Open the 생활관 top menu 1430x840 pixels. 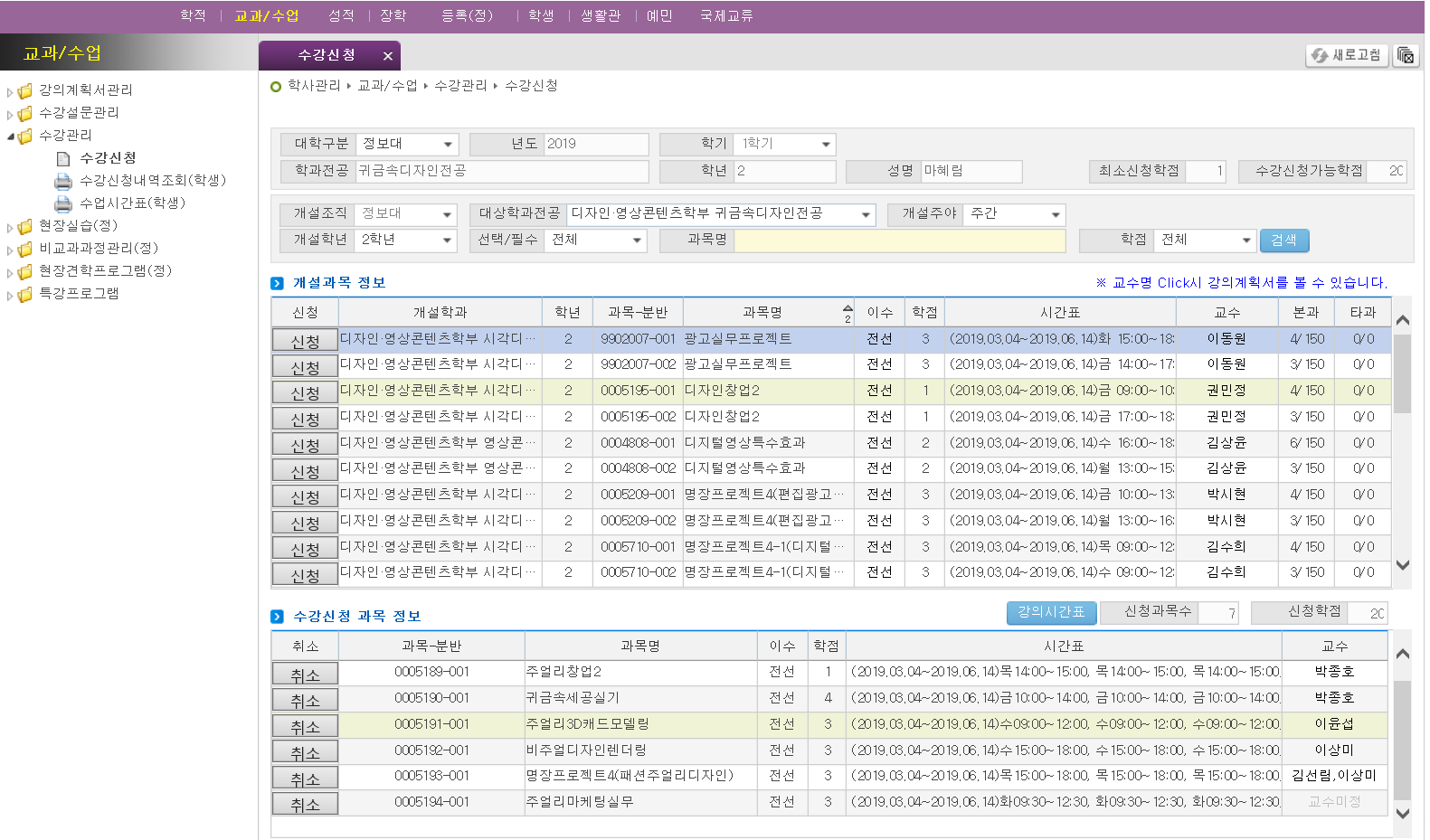pyautogui.click(x=601, y=15)
